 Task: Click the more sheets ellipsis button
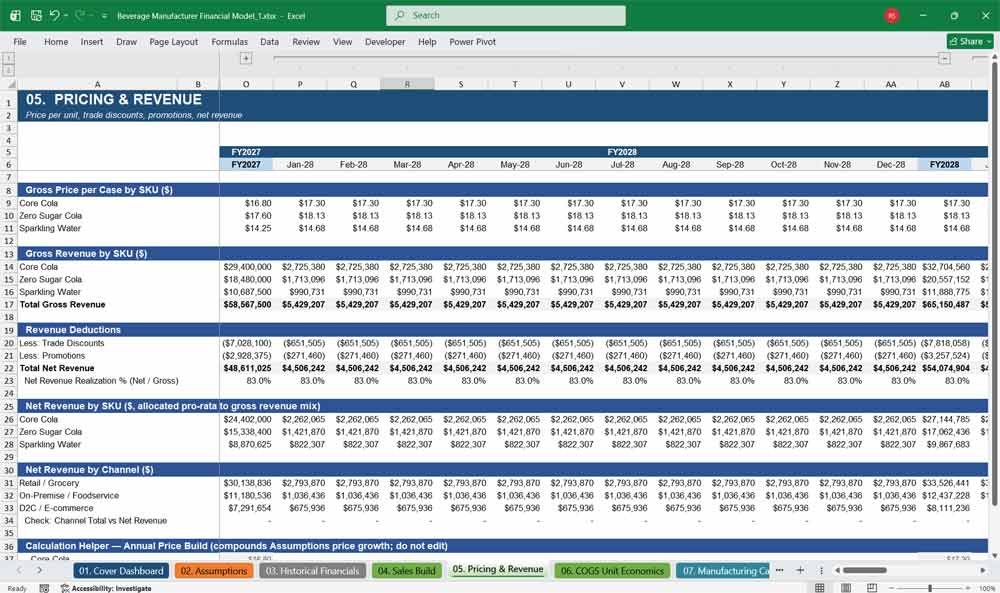click(x=779, y=571)
